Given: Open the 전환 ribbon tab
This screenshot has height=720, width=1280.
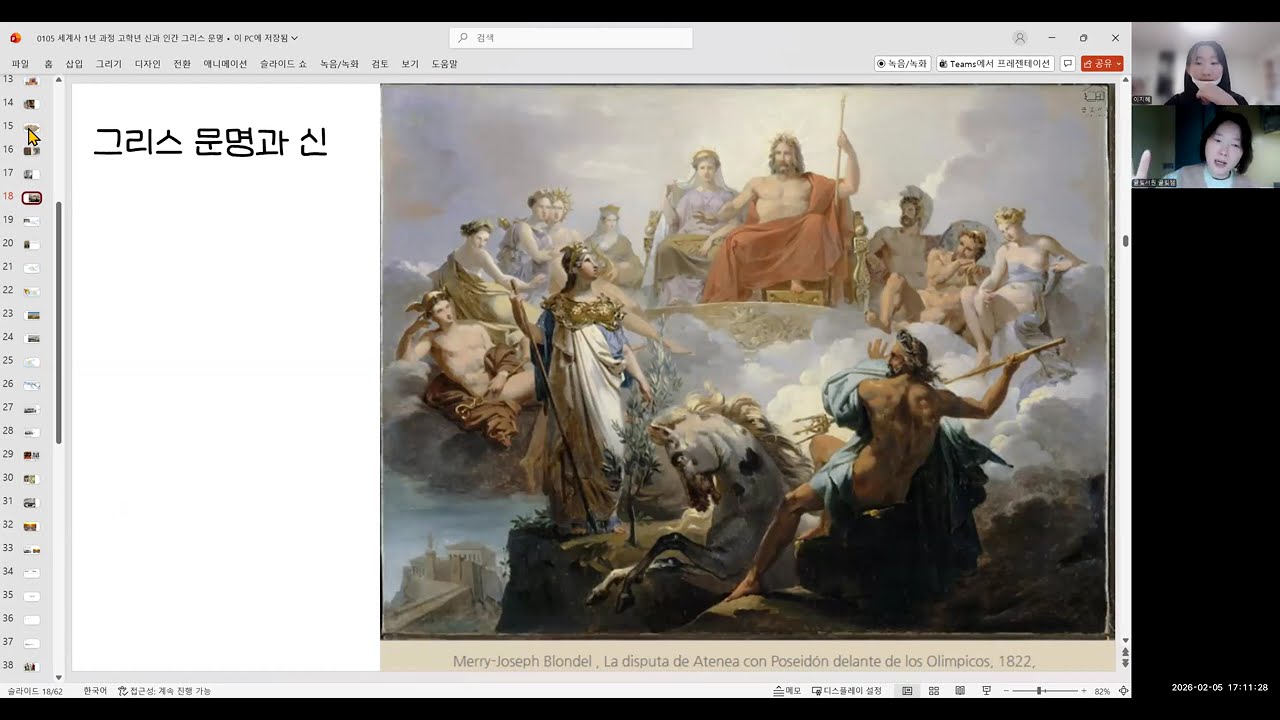Looking at the screenshot, I should 182,64.
